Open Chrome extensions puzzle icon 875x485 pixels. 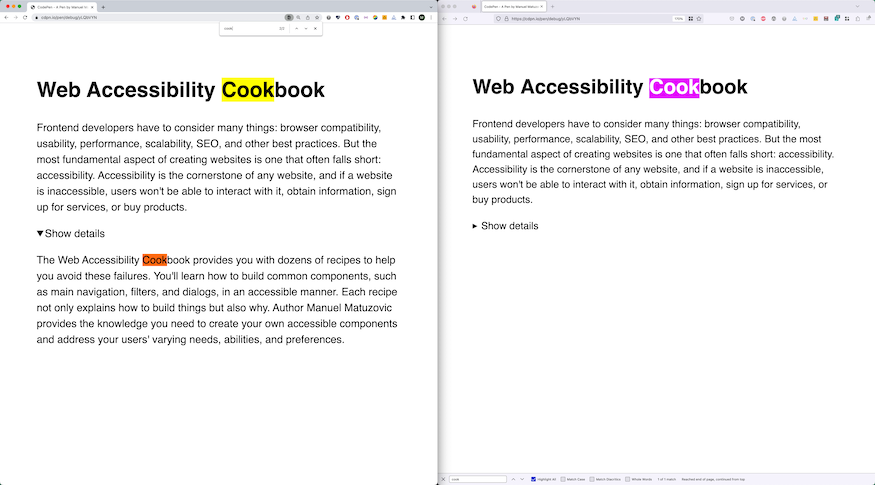point(403,17)
